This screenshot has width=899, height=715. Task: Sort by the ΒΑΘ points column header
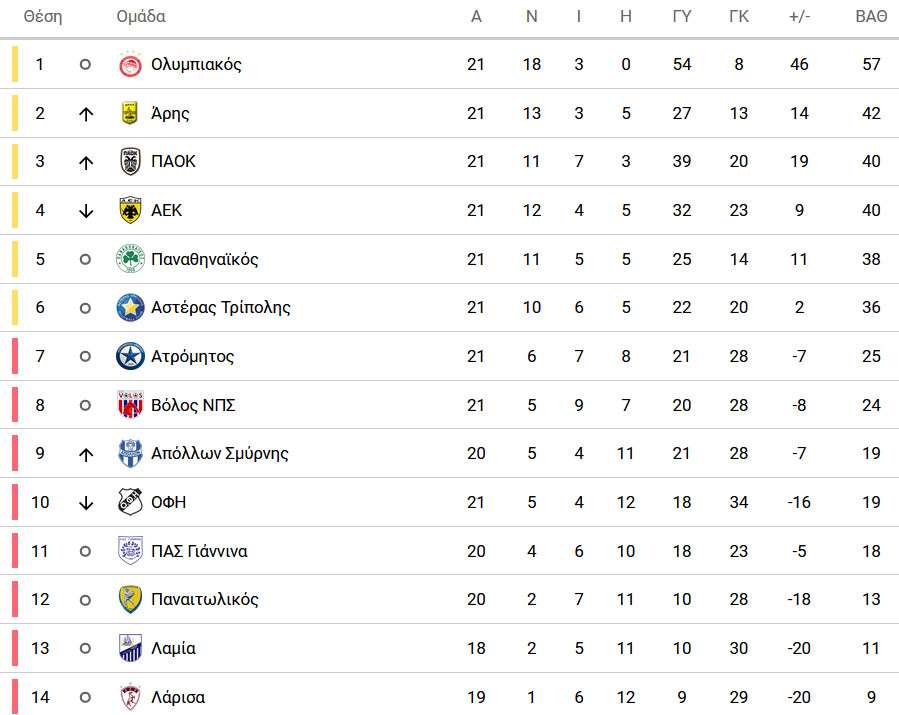click(x=871, y=17)
